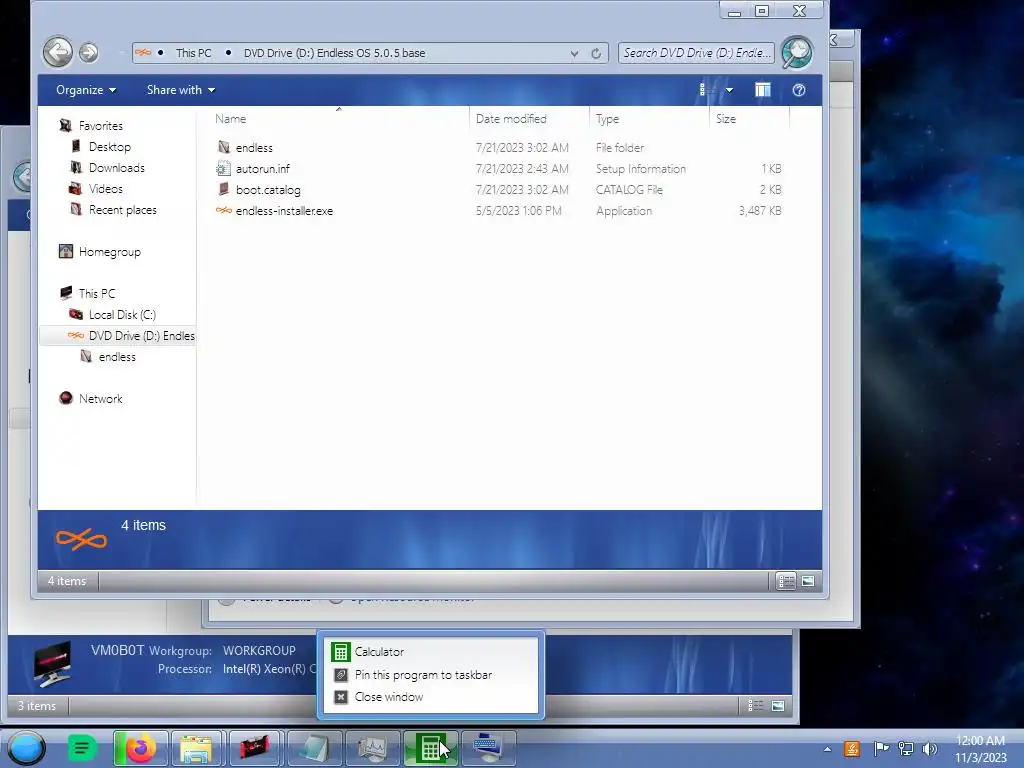Choose Pin this program to taskbar
Screen dimensions: 1024x768
coord(431,675)
